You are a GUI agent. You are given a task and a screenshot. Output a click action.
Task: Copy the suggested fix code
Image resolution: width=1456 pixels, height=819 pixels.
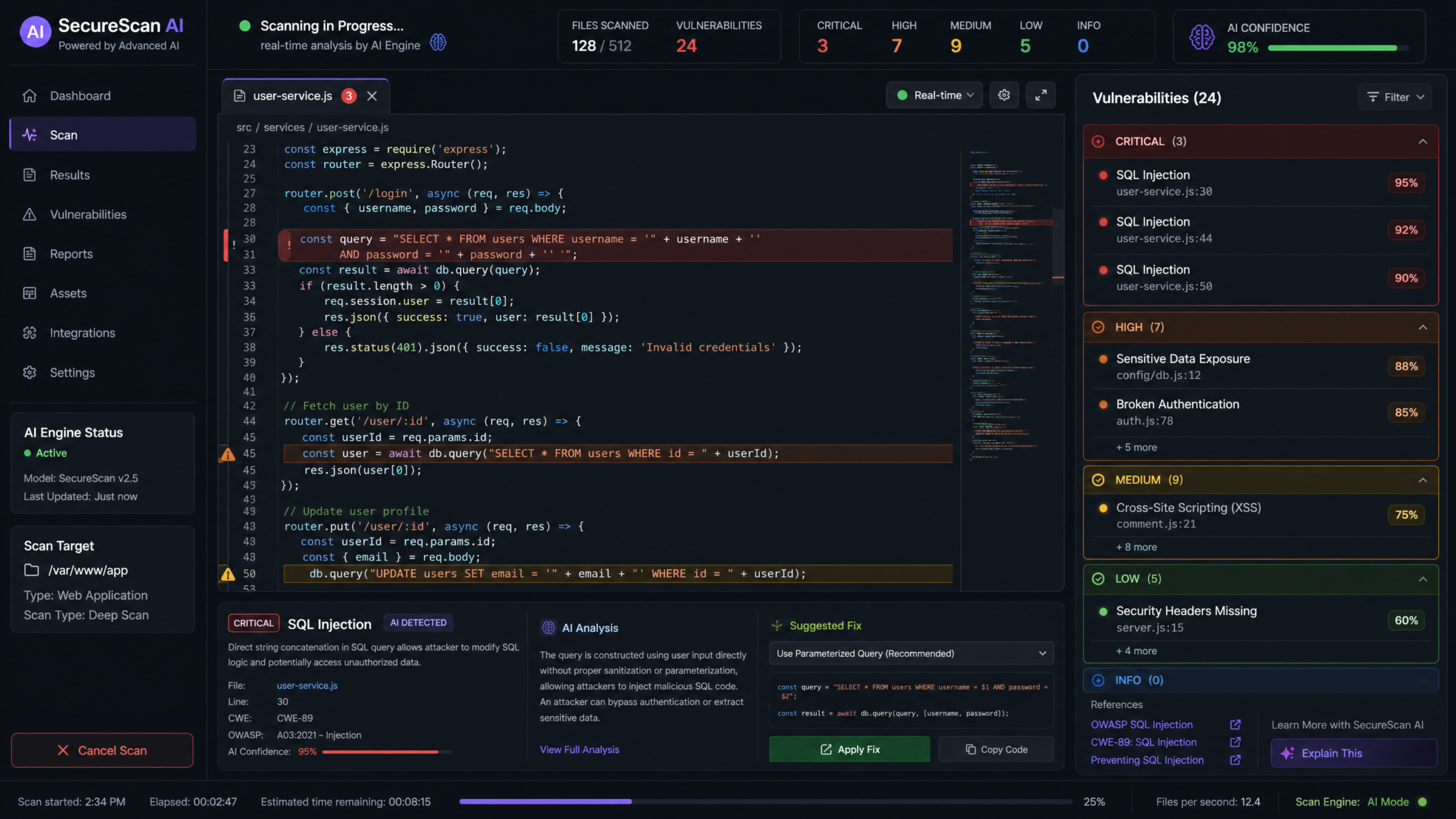pyautogui.click(x=996, y=749)
